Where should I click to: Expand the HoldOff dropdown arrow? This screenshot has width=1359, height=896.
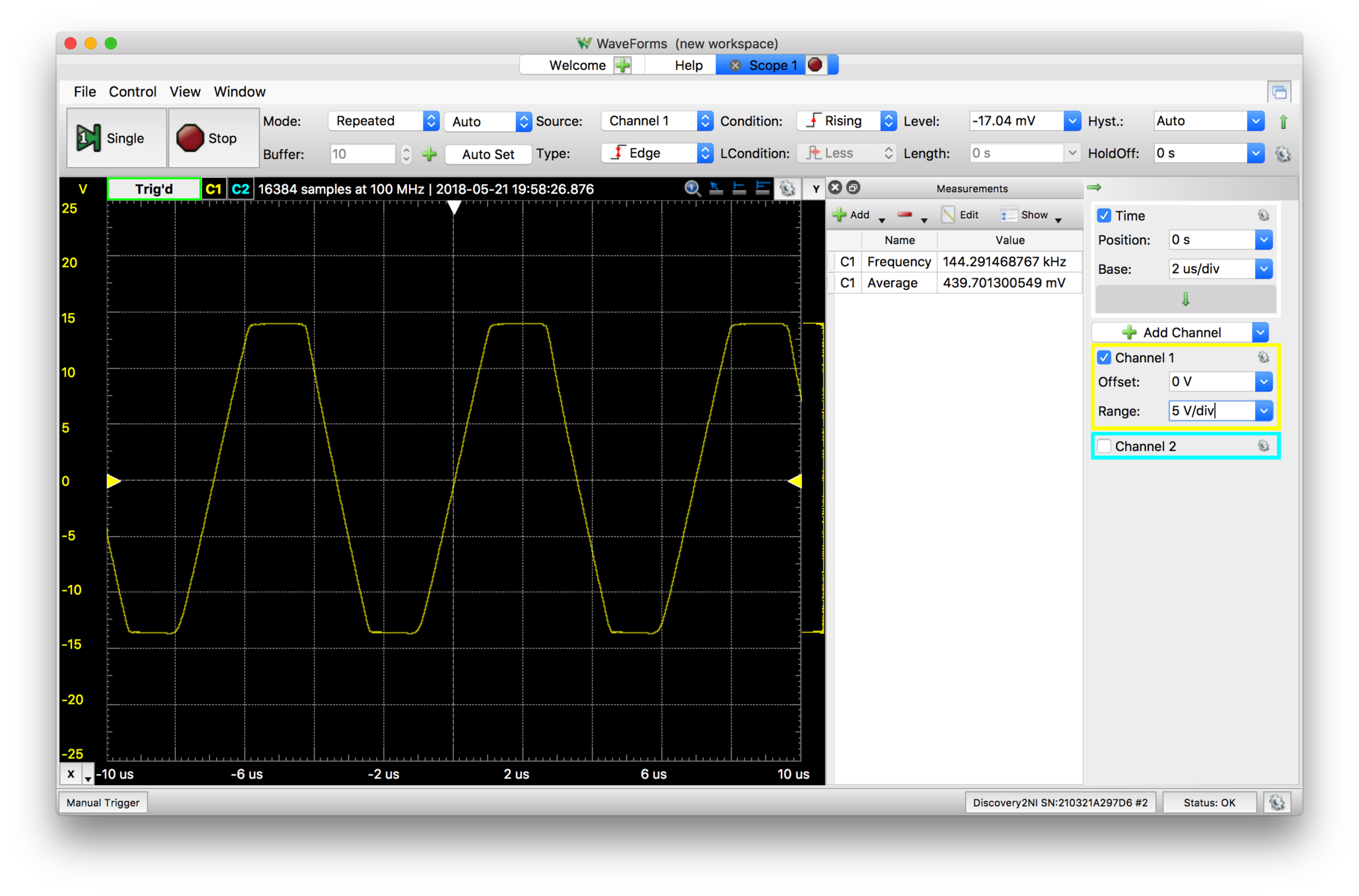1255,154
